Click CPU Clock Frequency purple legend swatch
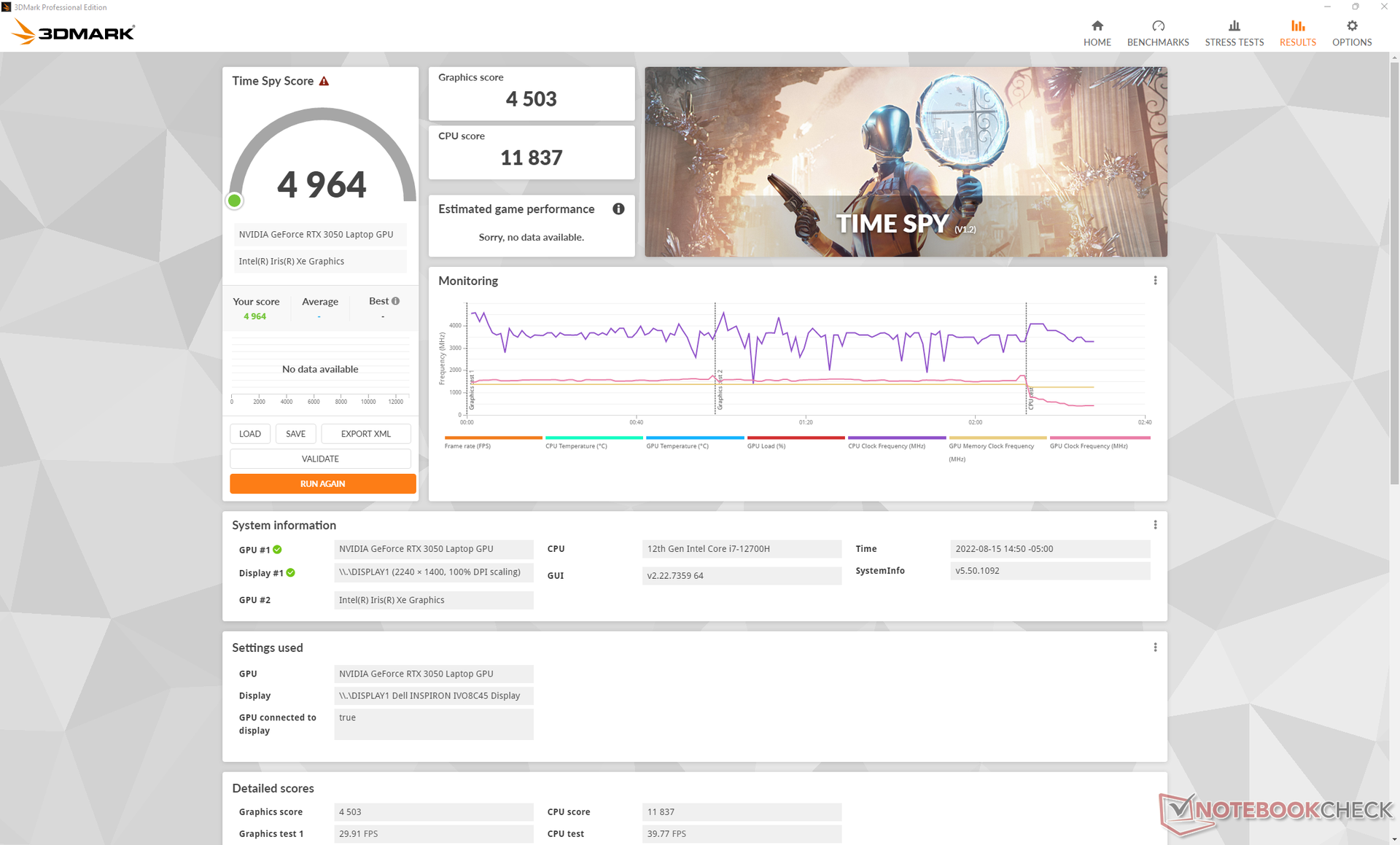Image resolution: width=1400 pixels, height=845 pixels. point(896,438)
